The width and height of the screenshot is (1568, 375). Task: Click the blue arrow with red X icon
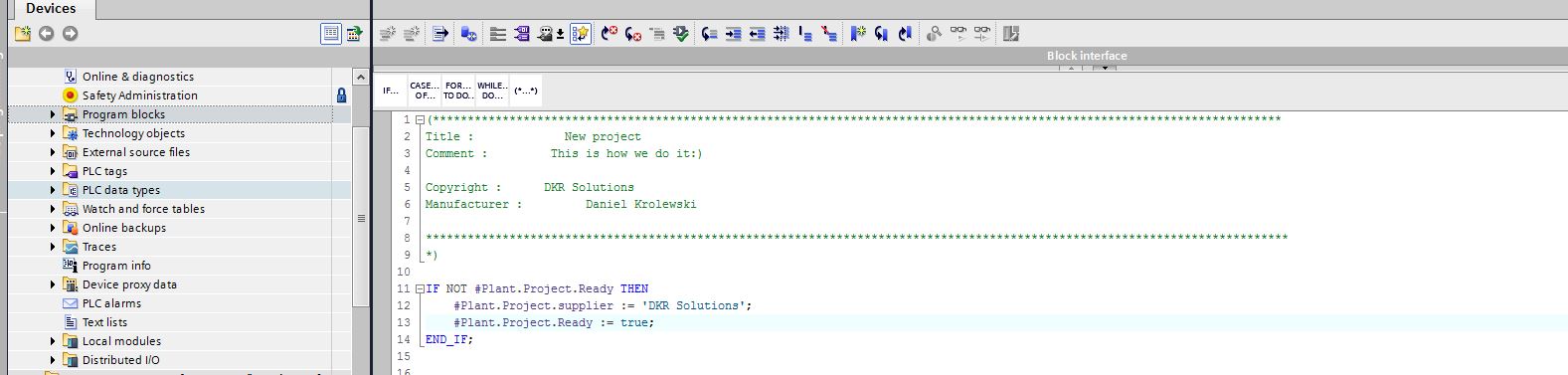coord(610,34)
